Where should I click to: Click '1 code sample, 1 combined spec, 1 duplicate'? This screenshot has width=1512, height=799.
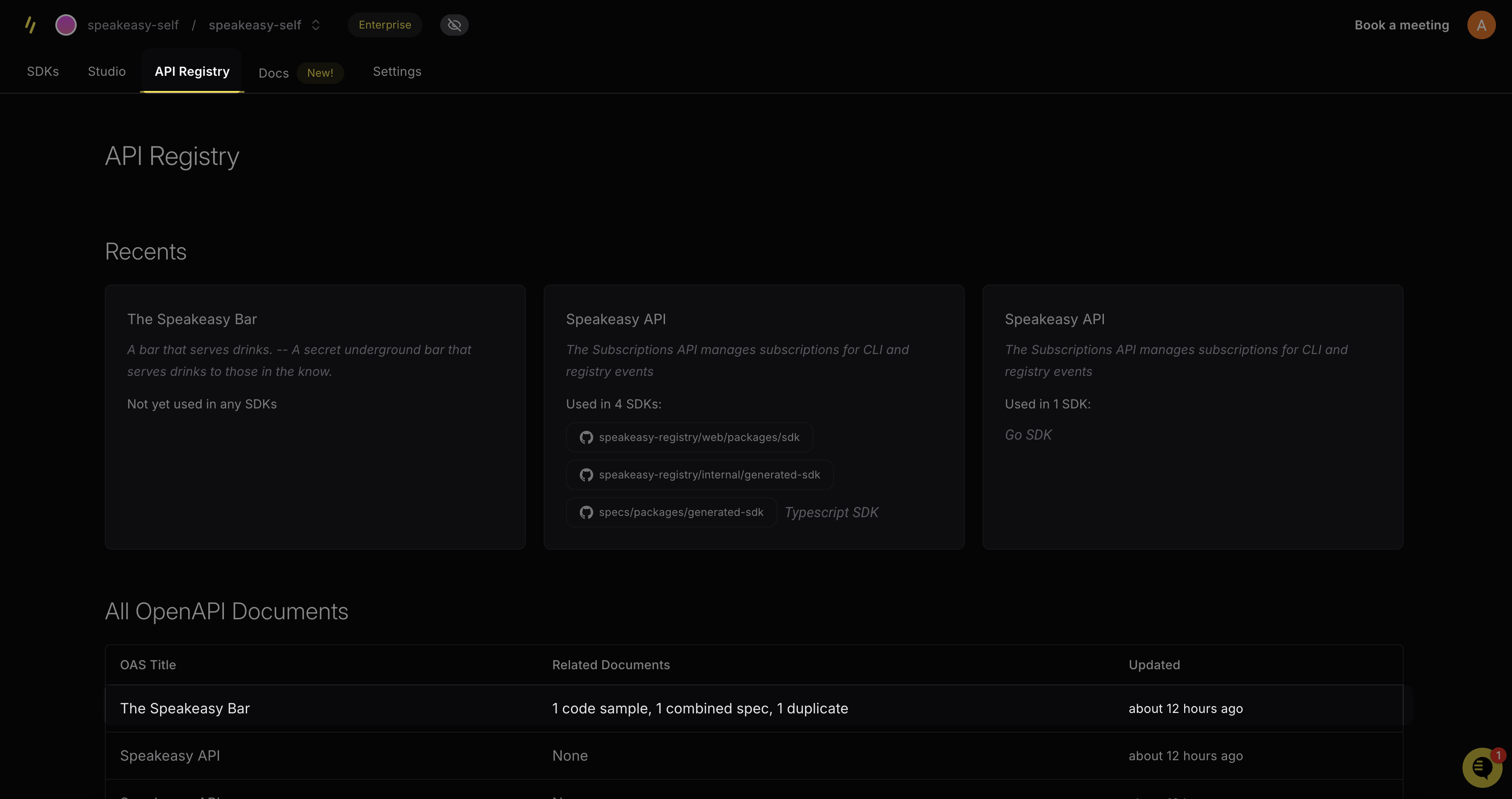[700, 708]
